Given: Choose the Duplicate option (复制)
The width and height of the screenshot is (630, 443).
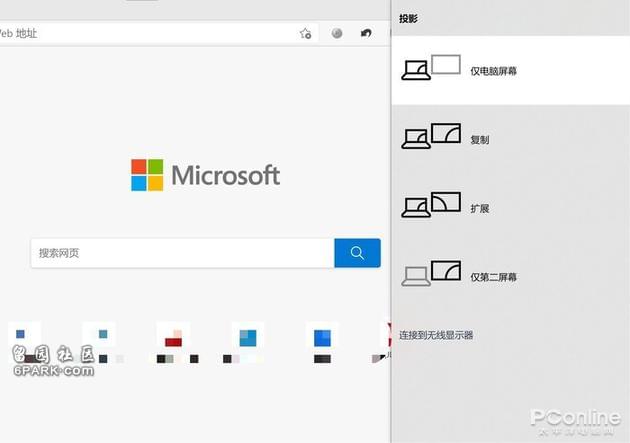Looking at the screenshot, I should click(x=511, y=139).
